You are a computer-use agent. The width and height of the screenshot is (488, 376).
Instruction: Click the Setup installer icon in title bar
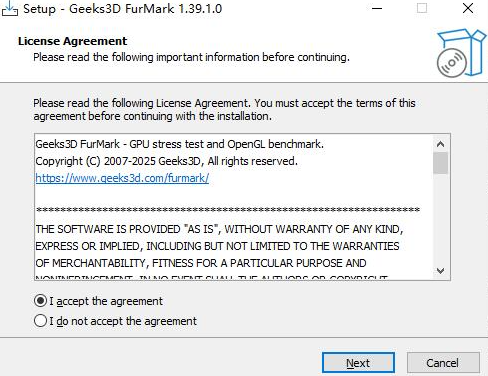coord(10,8)
